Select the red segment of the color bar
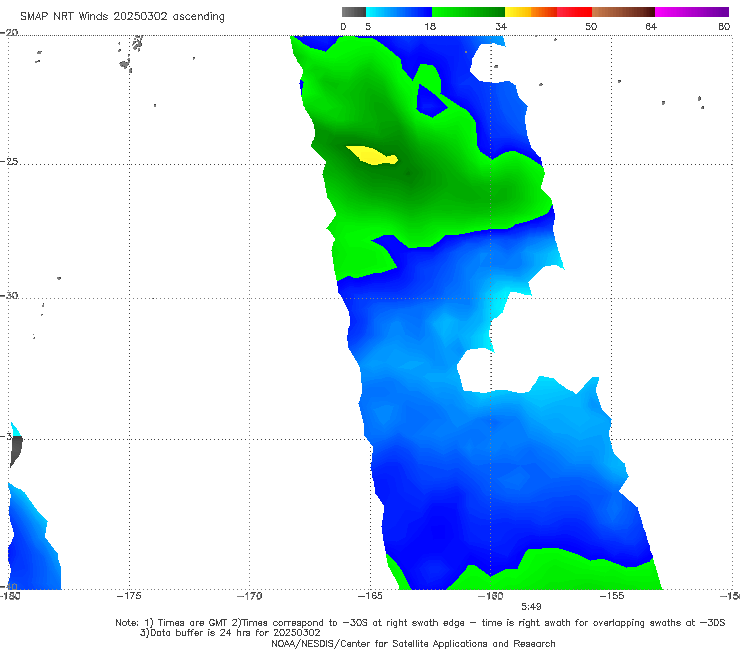 [x=574, y=12]
